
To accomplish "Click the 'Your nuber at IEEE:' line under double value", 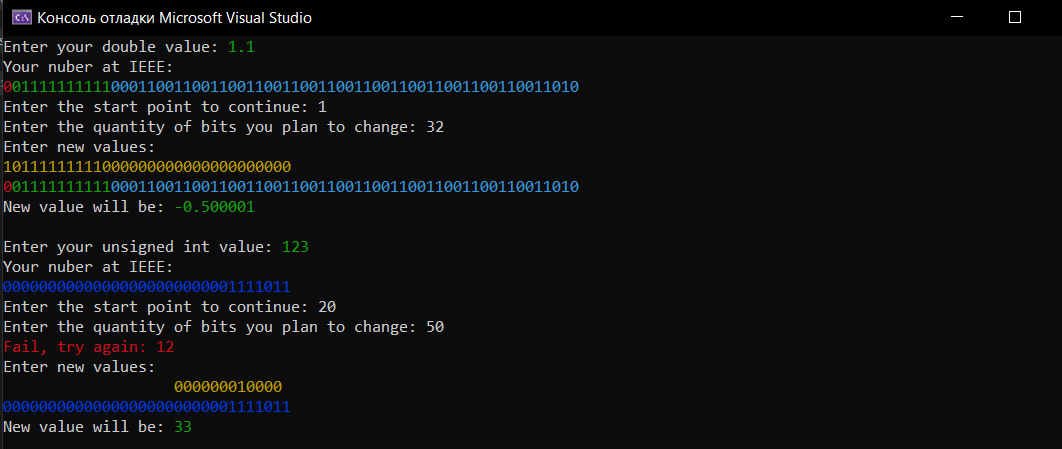I will click(89, 67).
